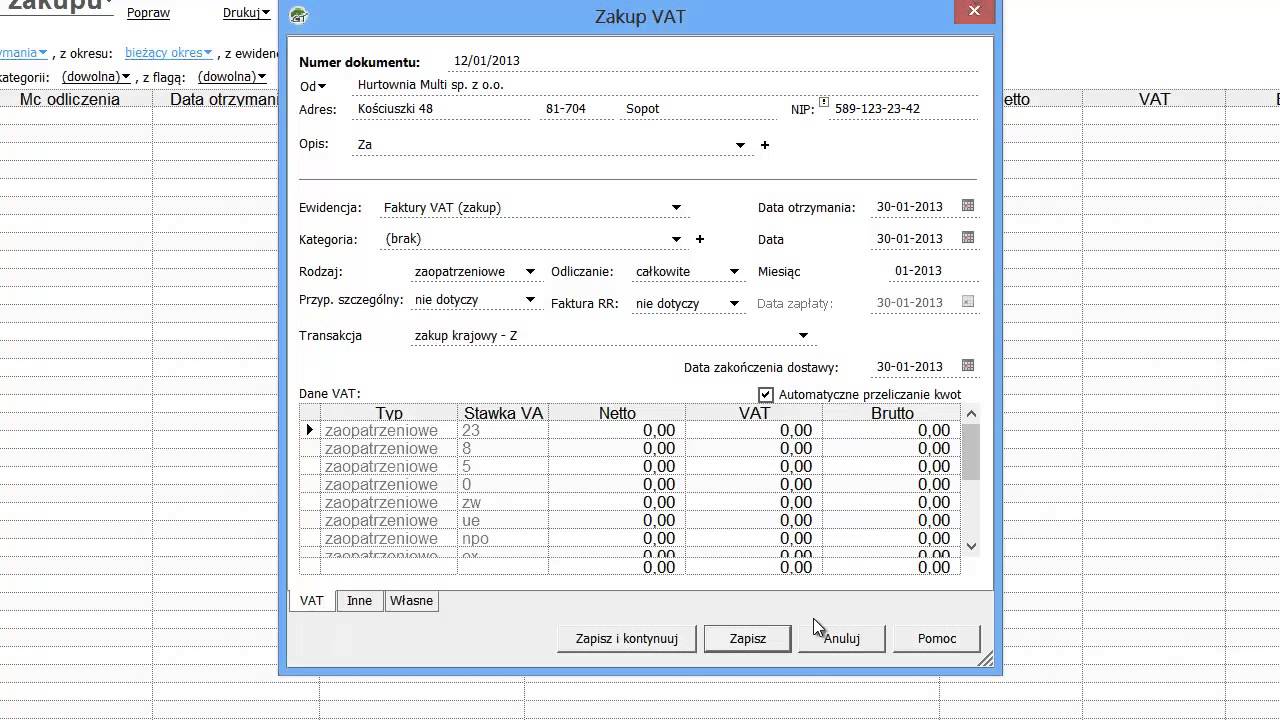Screen dimensions: 1280x720
Task: Click Brutto column header in VAT table
Action: click(x=891, y=413)
